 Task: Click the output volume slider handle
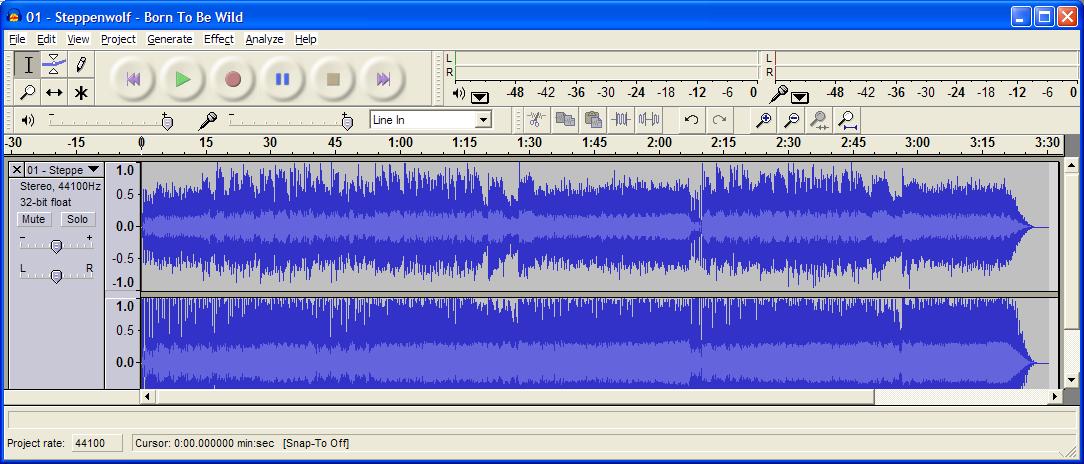click(167, 123)
